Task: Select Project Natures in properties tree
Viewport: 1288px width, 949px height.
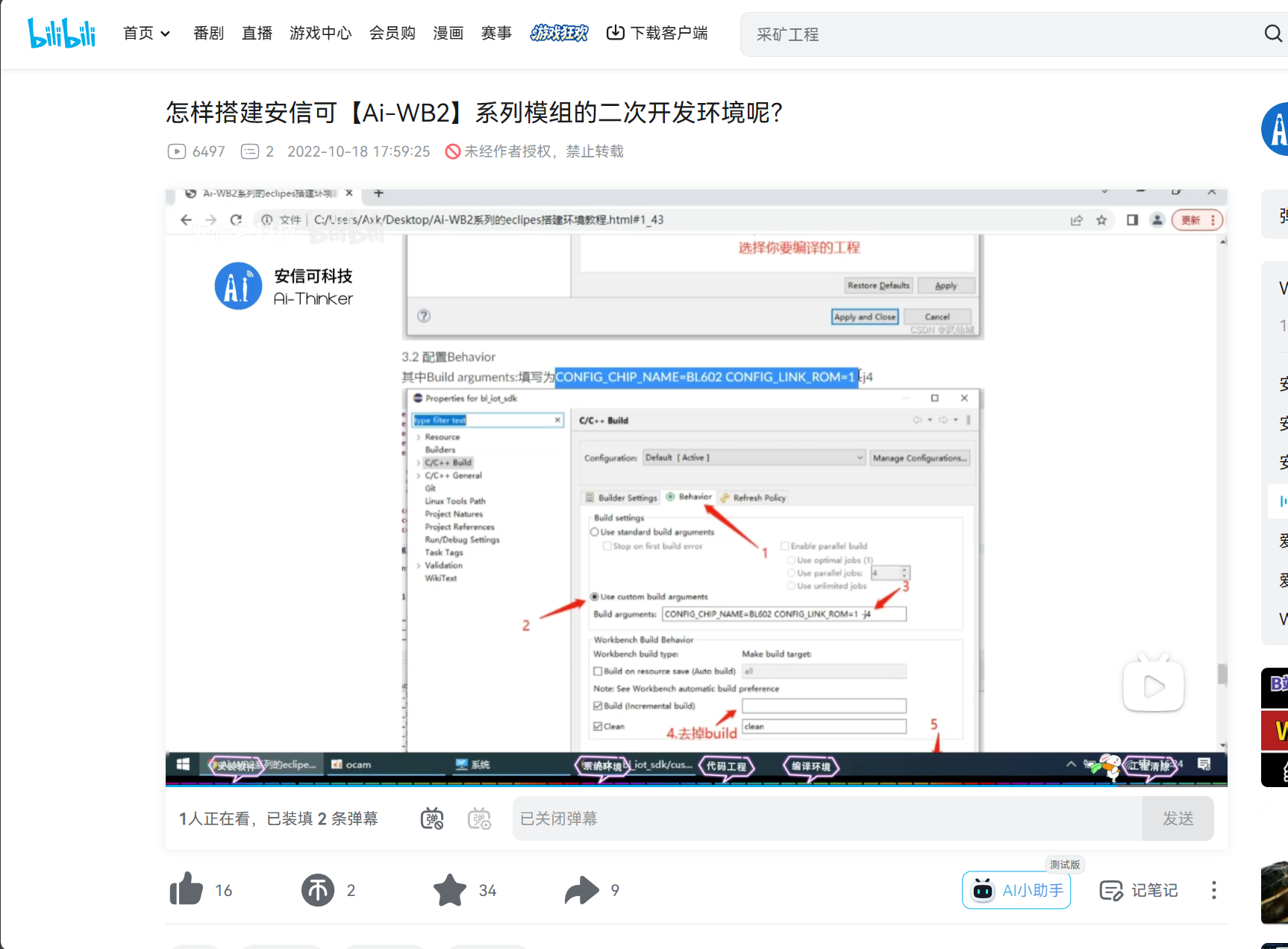Action: tap(454, 514)
